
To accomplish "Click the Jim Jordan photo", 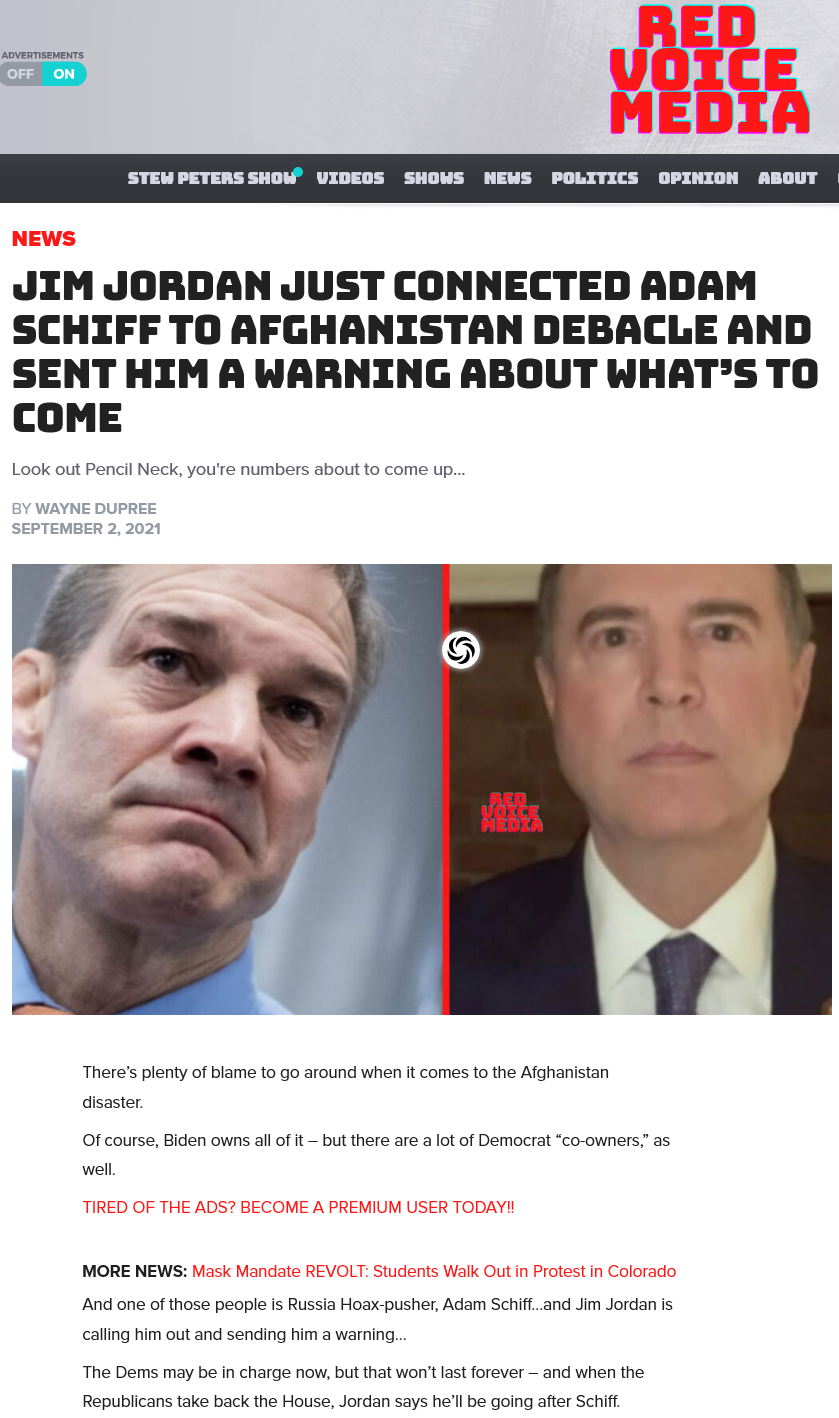I will 228,789.
